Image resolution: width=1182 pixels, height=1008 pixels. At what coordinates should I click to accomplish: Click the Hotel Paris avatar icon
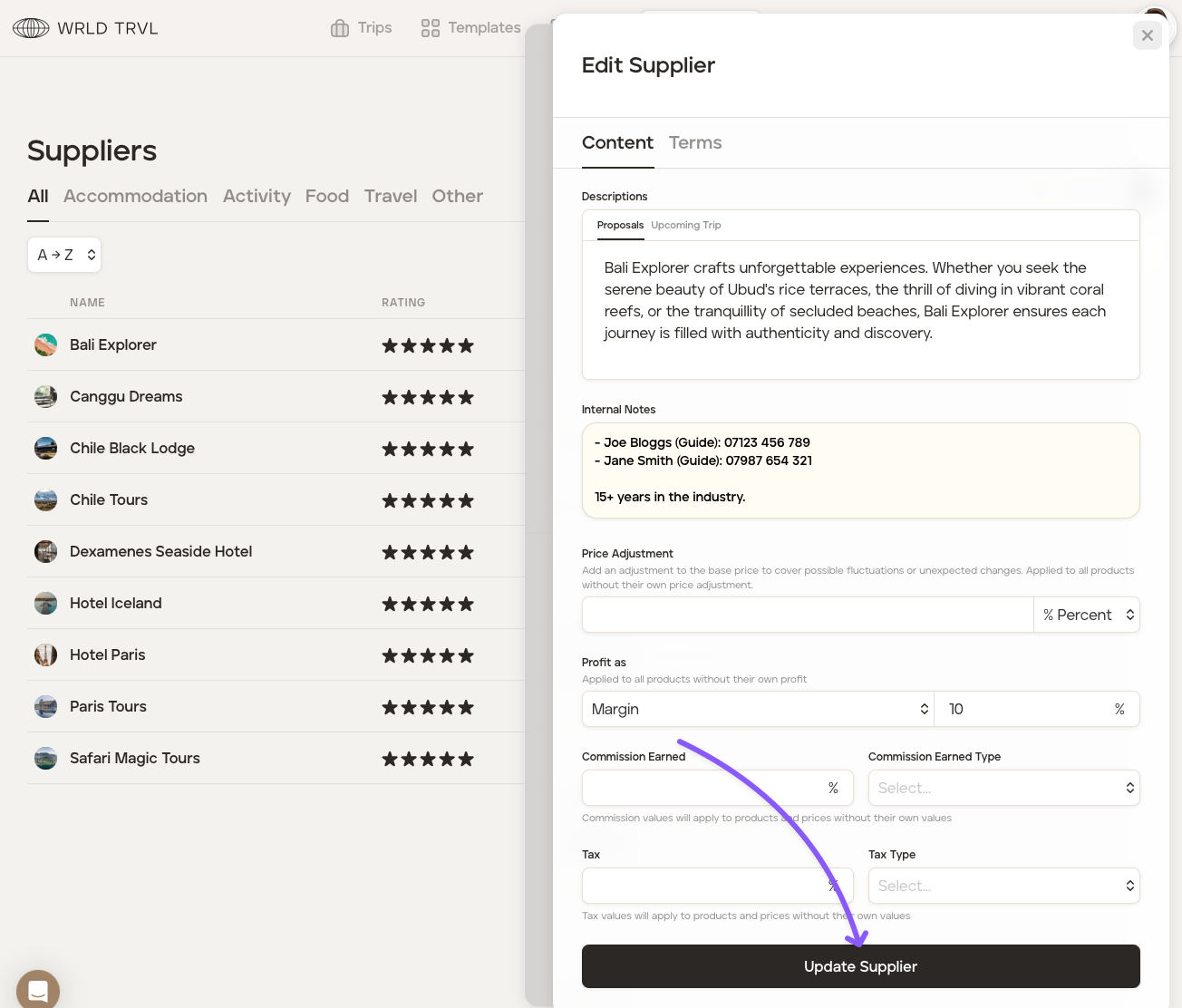pos(45,654)
